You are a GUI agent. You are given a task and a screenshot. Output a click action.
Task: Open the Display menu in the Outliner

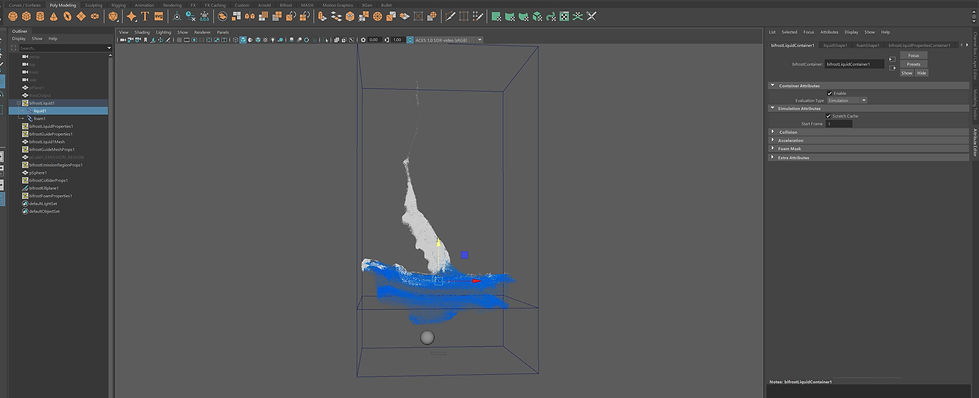tap(19, 38)
